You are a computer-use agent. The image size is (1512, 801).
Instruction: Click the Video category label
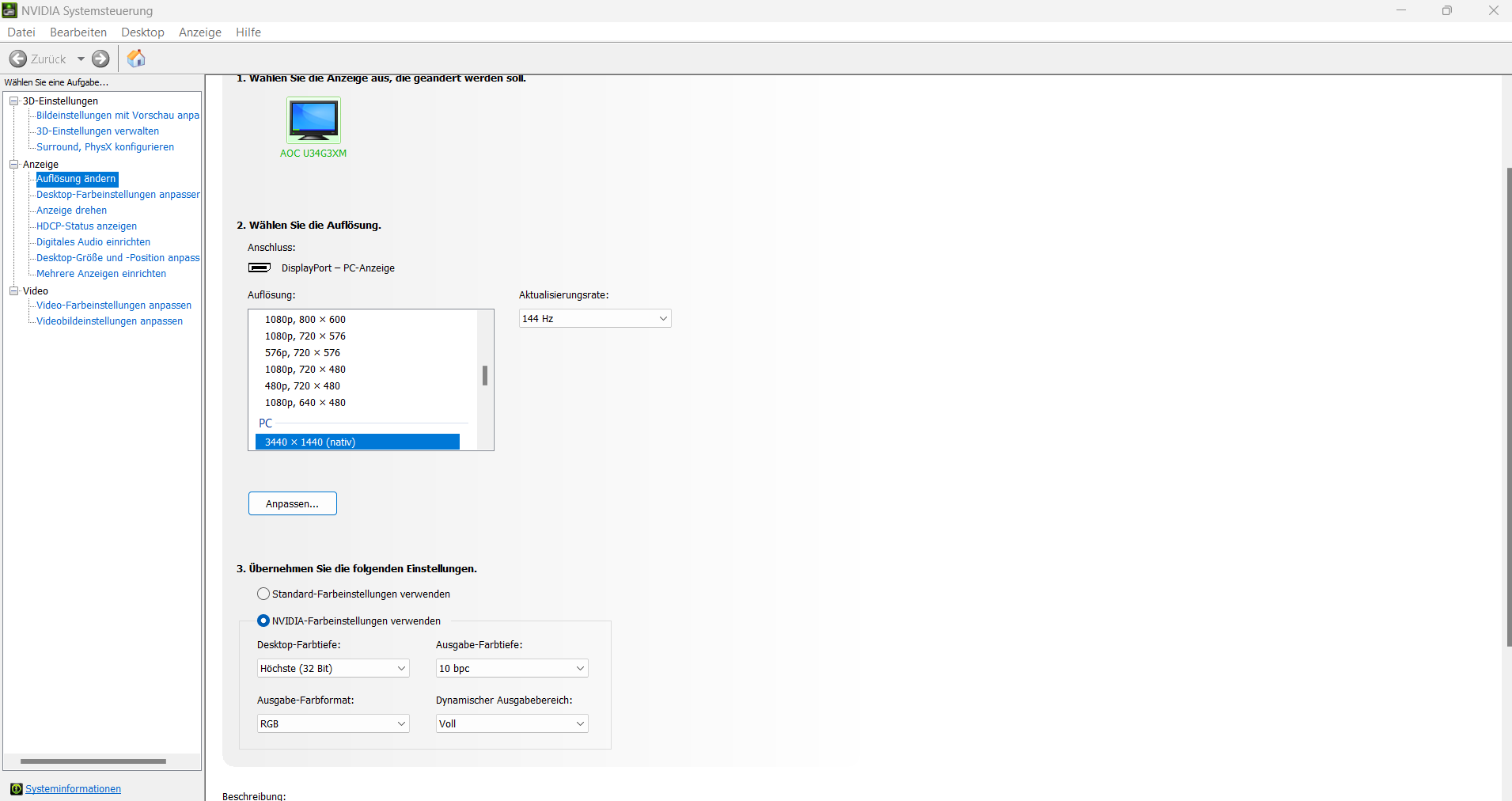coord(36,290)
